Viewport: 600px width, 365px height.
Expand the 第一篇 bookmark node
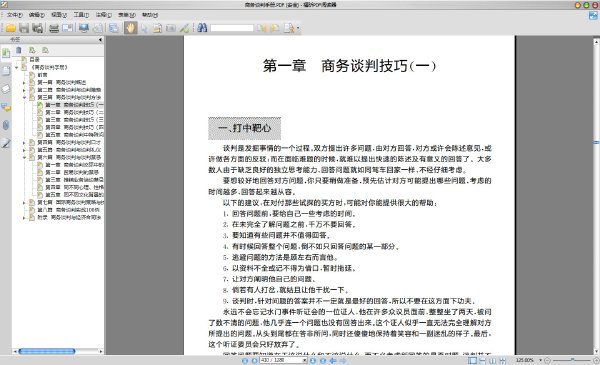(24, 82)
